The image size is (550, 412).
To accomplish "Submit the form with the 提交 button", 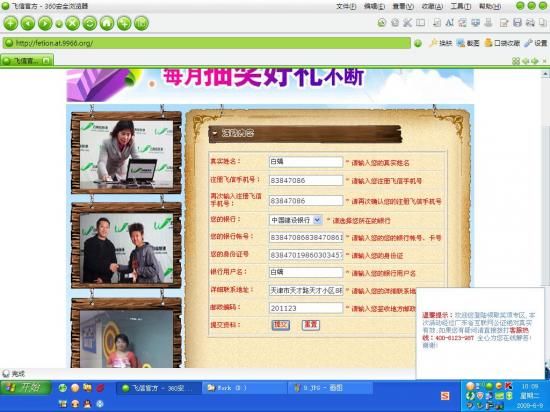I will click(281, 325).
